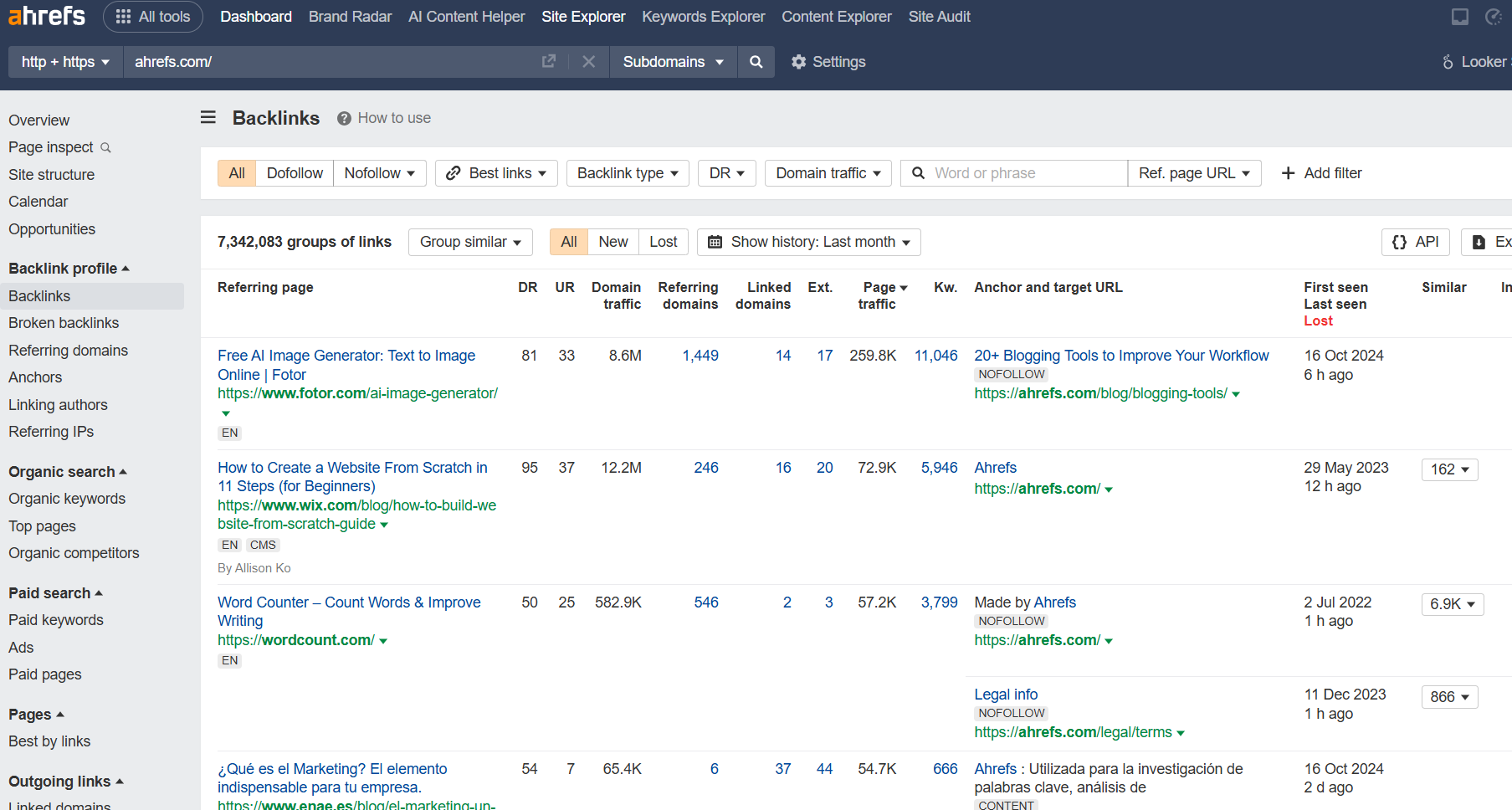Open Overview in sidebar
1512x810 pixels.
tap(39, 120)
